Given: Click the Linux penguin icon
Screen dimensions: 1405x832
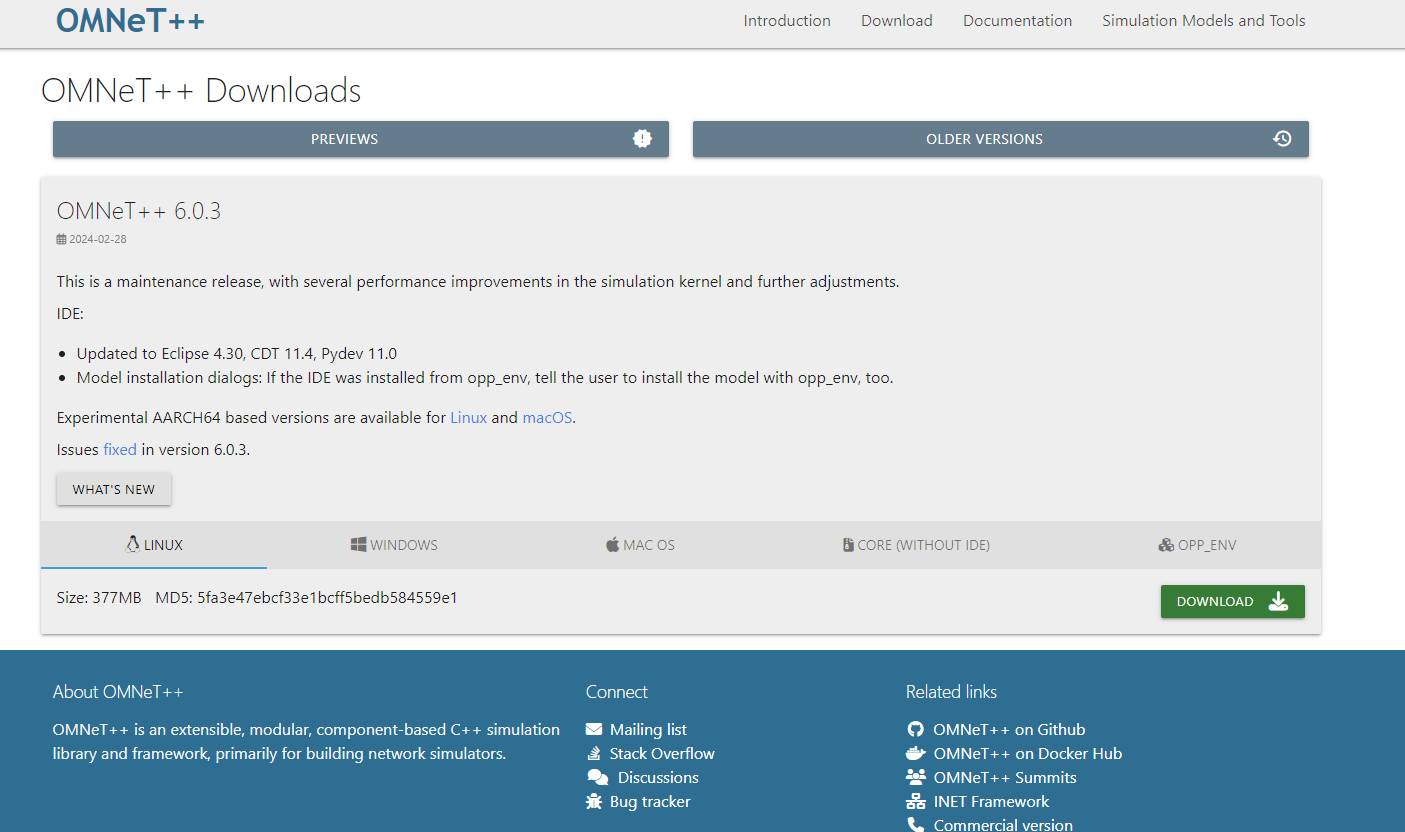Looking at the screenshot, I should tap(132, 545).
